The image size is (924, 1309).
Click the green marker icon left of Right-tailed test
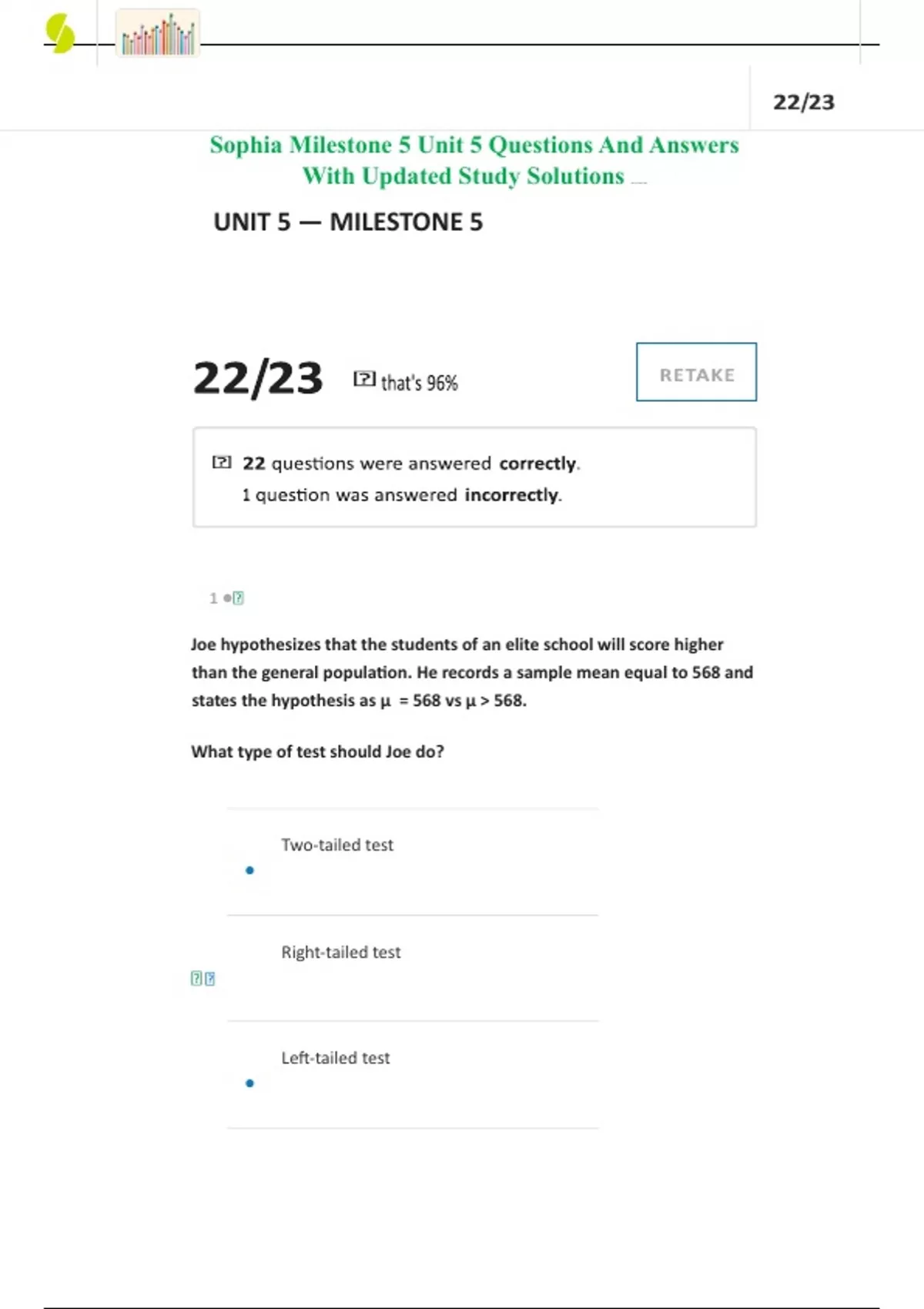point(196,979)
